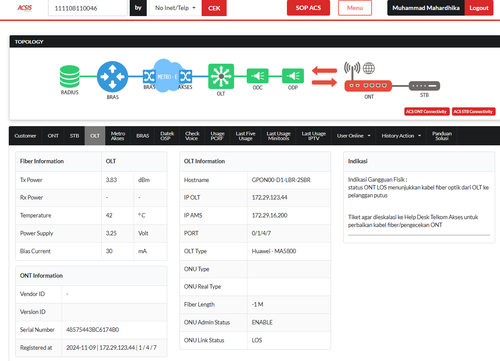Open the Metro Akses tab
Screen dimensions: 500x361
[x=118, y=136]
